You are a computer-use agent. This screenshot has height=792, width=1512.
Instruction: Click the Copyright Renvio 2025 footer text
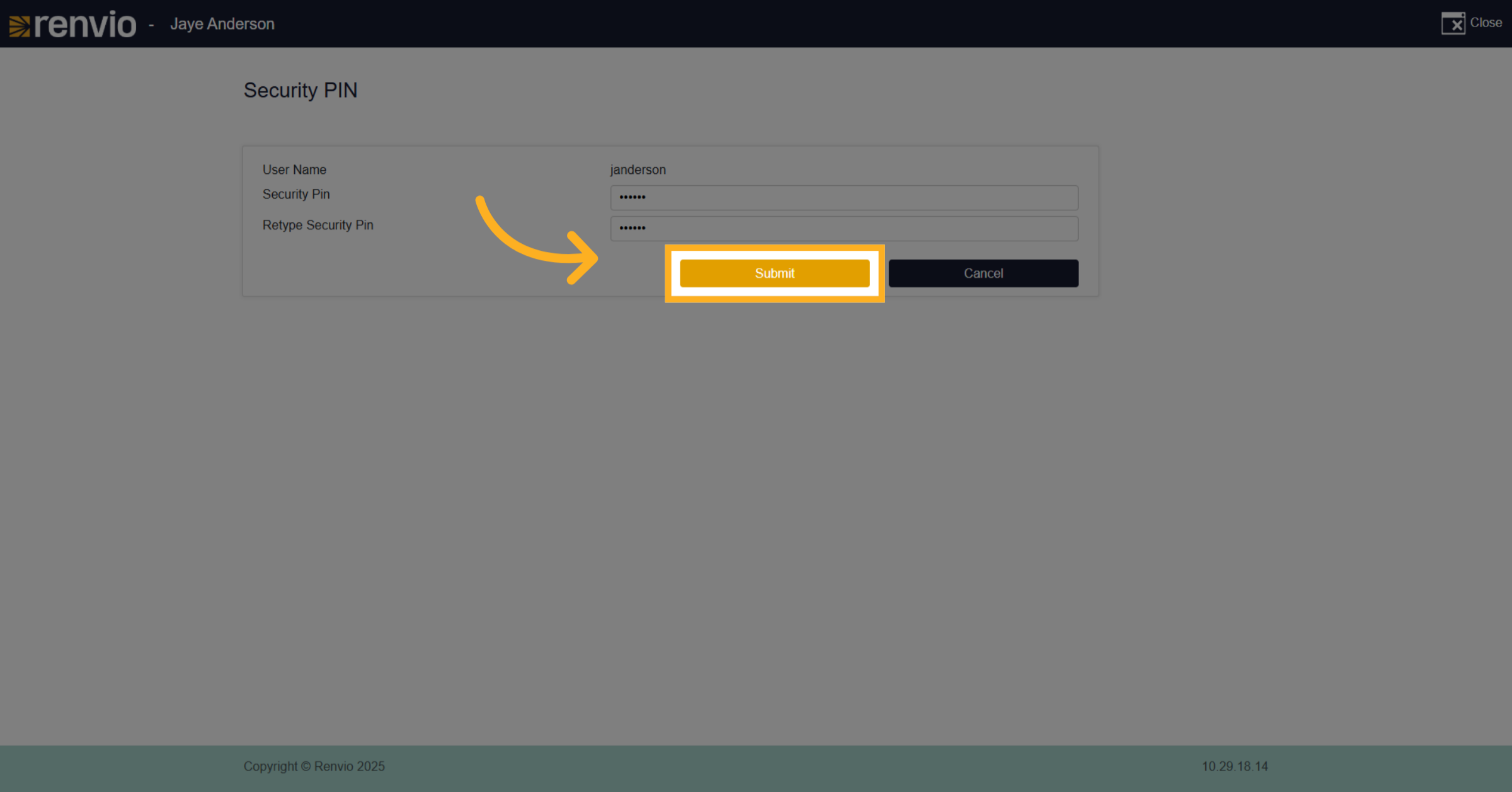[314, 766]
